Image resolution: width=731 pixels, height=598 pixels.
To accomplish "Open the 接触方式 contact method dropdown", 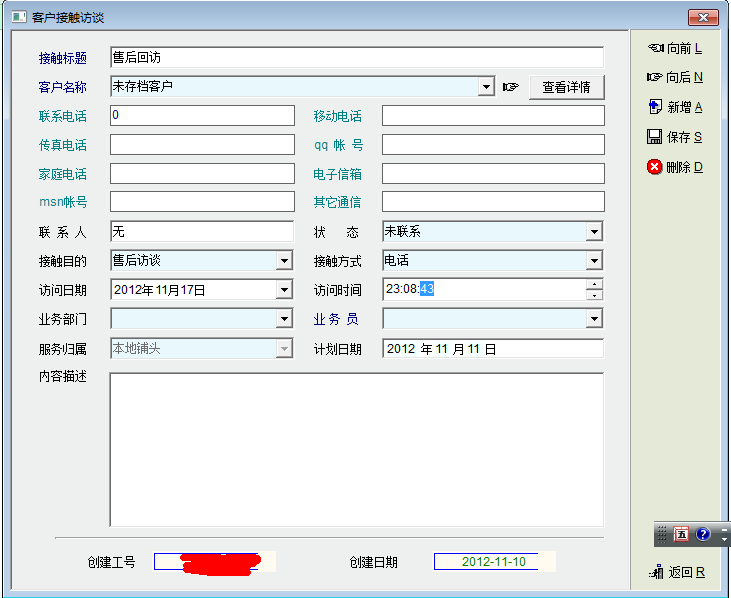I will (594, 262).
